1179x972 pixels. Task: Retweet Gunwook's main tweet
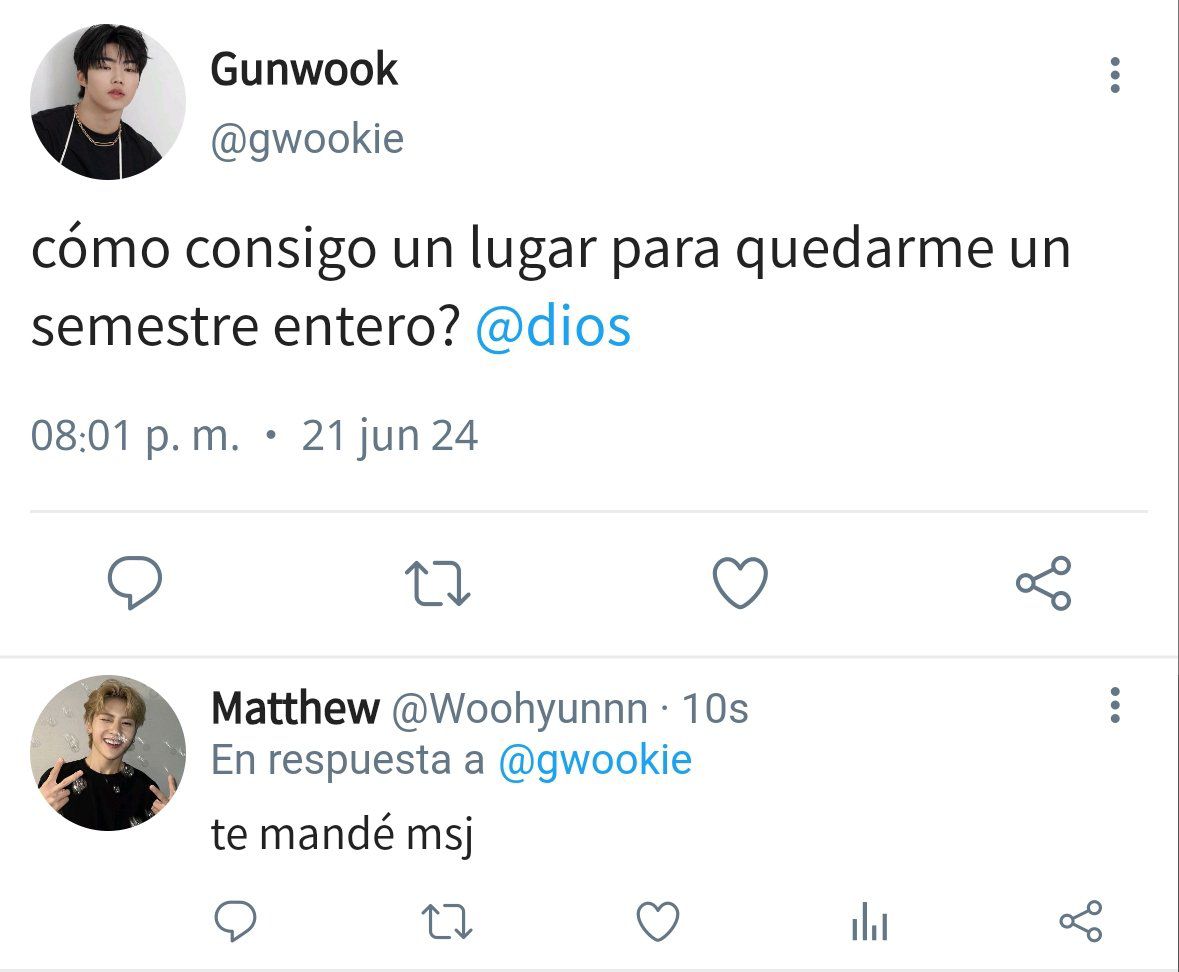[438, 583]
